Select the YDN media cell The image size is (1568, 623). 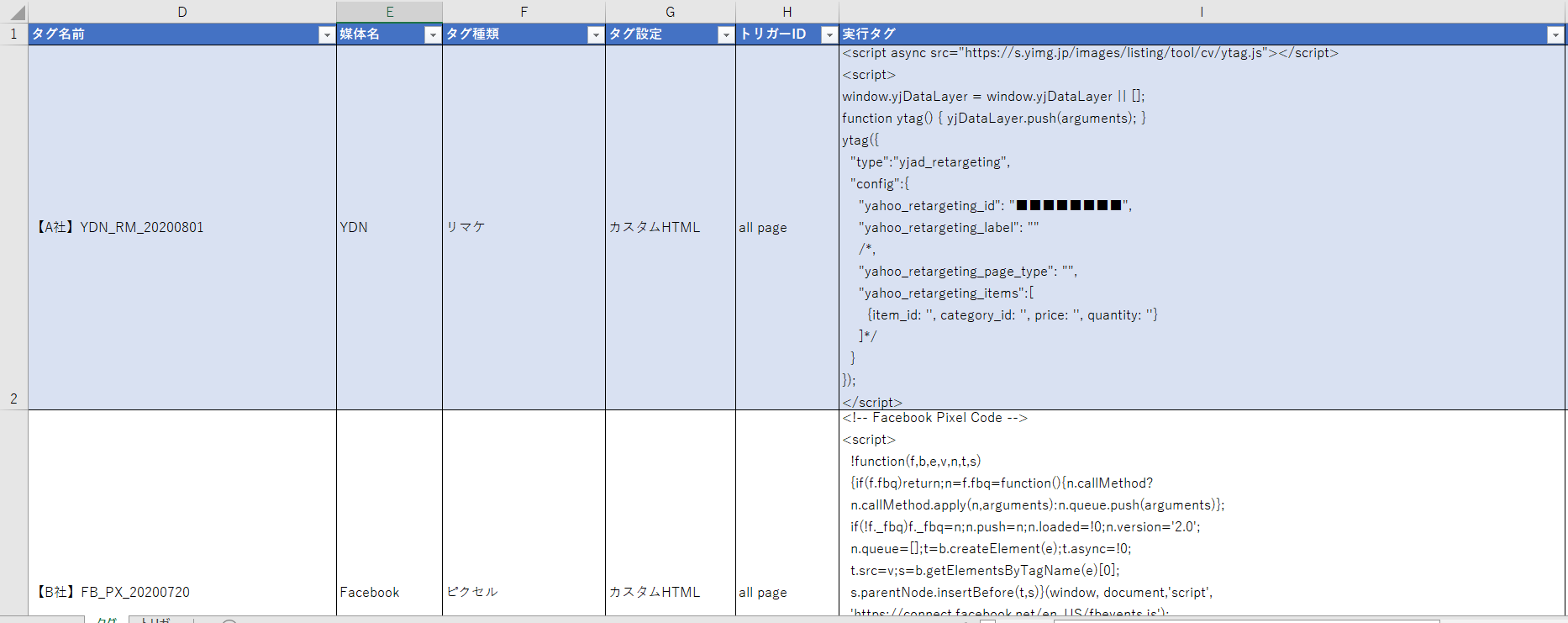(x=390, y=228)
